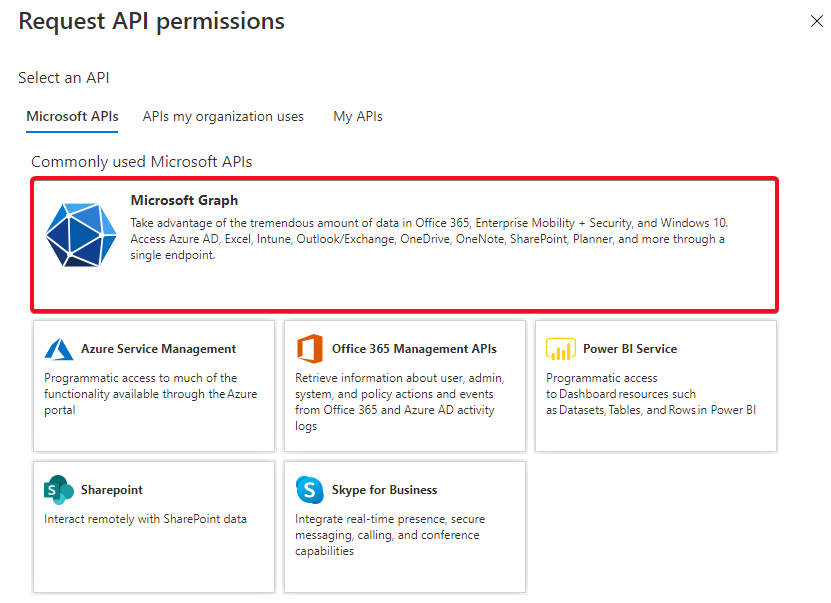Click the Azure Service Management logo icon

59,349
